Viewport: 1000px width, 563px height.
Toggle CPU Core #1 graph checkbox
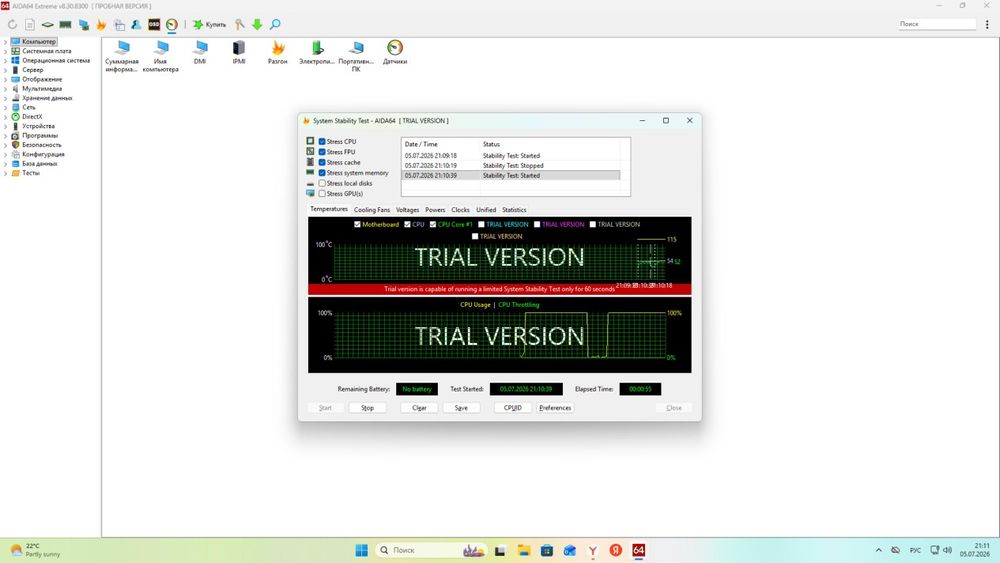[x=433, y=224]
